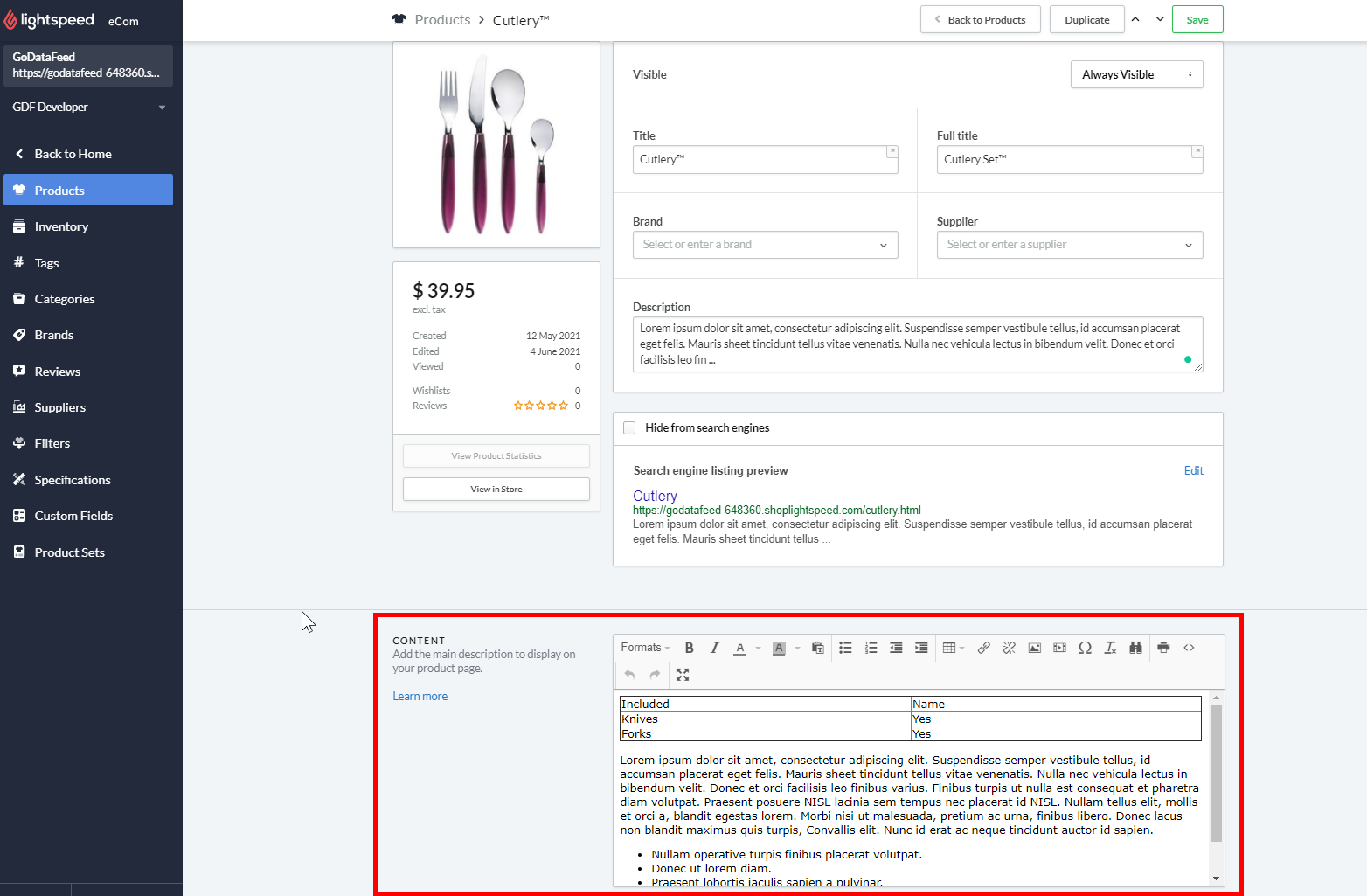Open Tags in the sidebar
This screenshot has width=1367, height=896.
[x=87, y=263]
